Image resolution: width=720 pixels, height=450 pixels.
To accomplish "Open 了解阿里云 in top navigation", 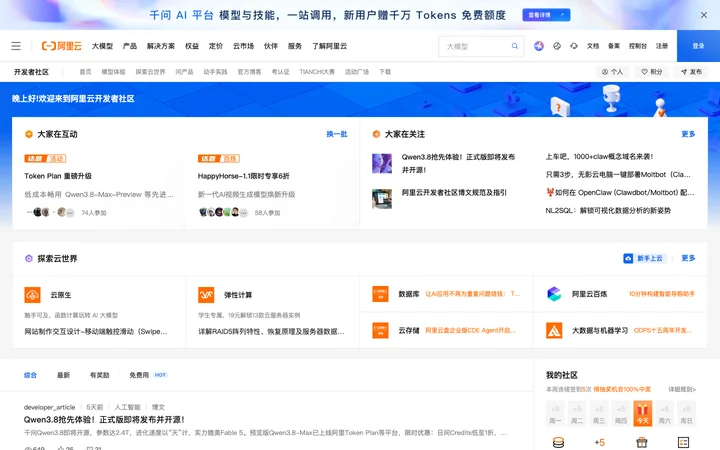I will pyautogui.click(x=330, y=46).
